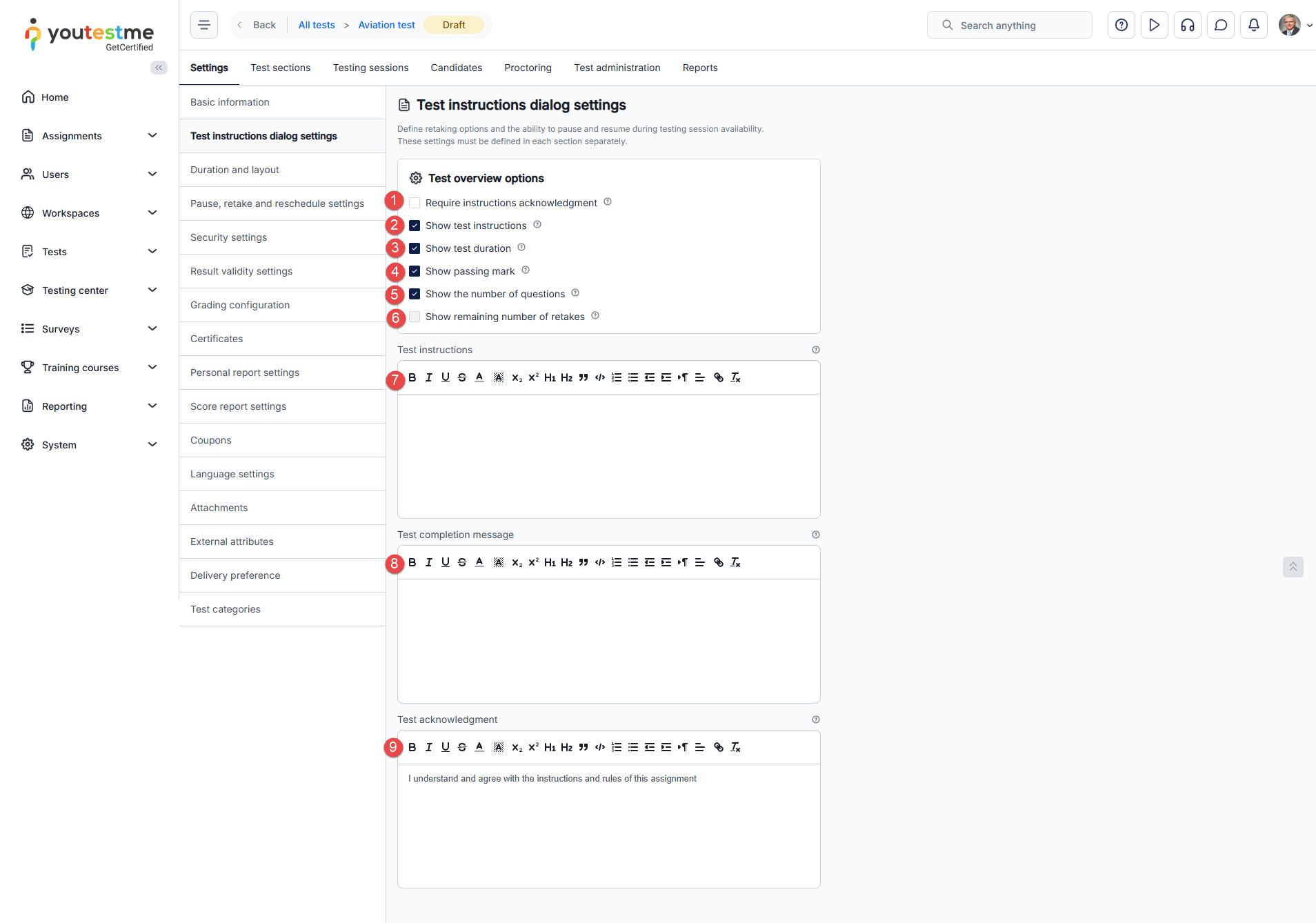Uncheck Show test instructions checkbox

(415, 226)
